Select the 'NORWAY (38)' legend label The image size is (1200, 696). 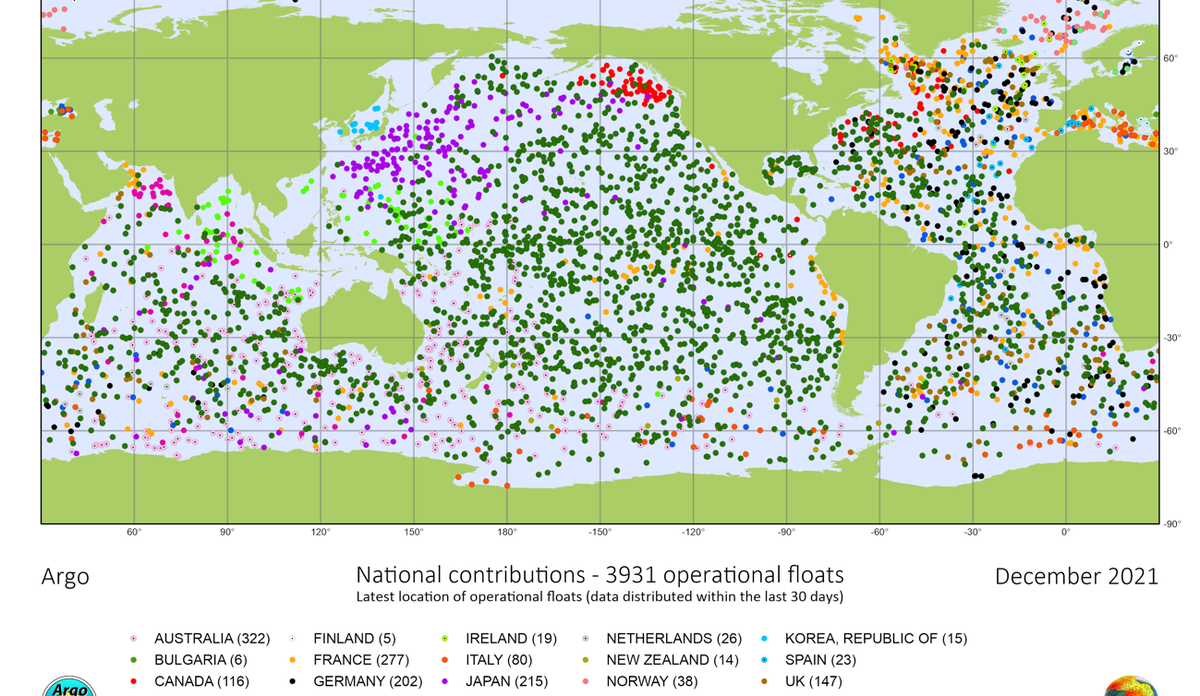click(652, 682)
